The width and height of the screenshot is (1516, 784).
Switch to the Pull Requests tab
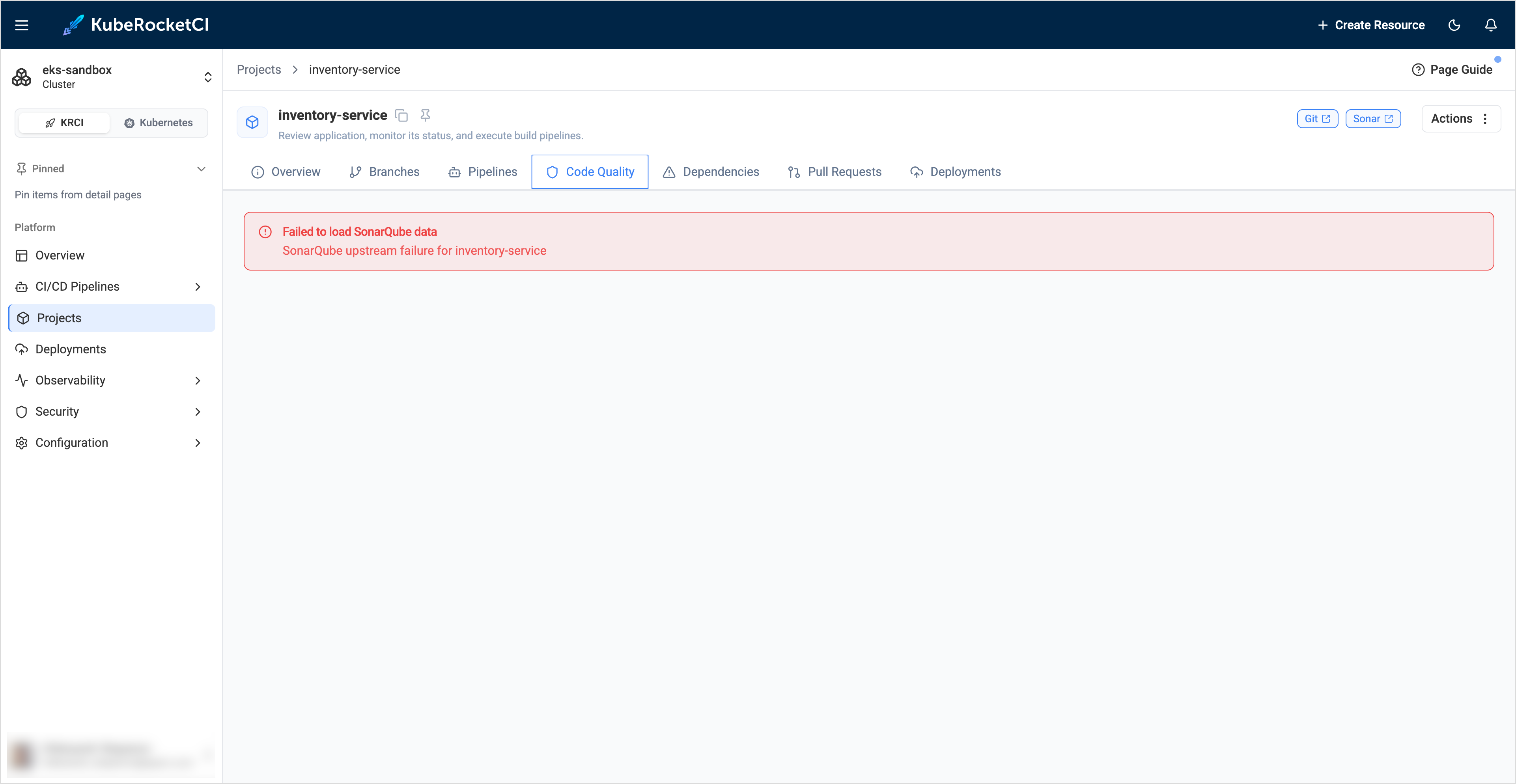[x=835, y=172]
